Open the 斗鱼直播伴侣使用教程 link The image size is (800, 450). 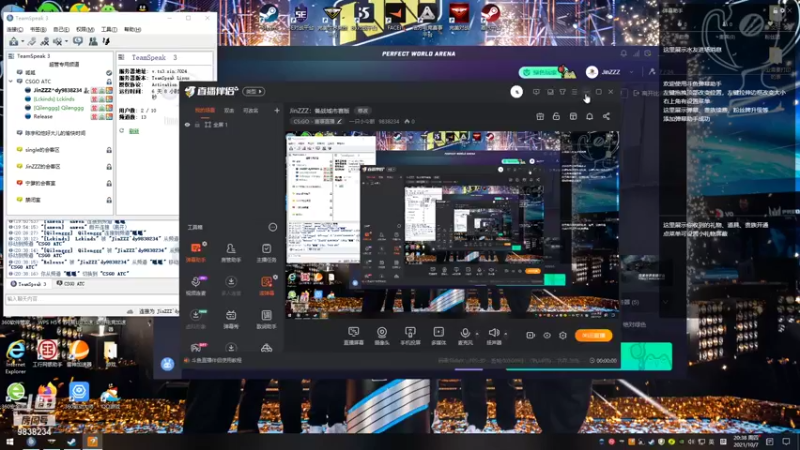click(x=216, y=360)
